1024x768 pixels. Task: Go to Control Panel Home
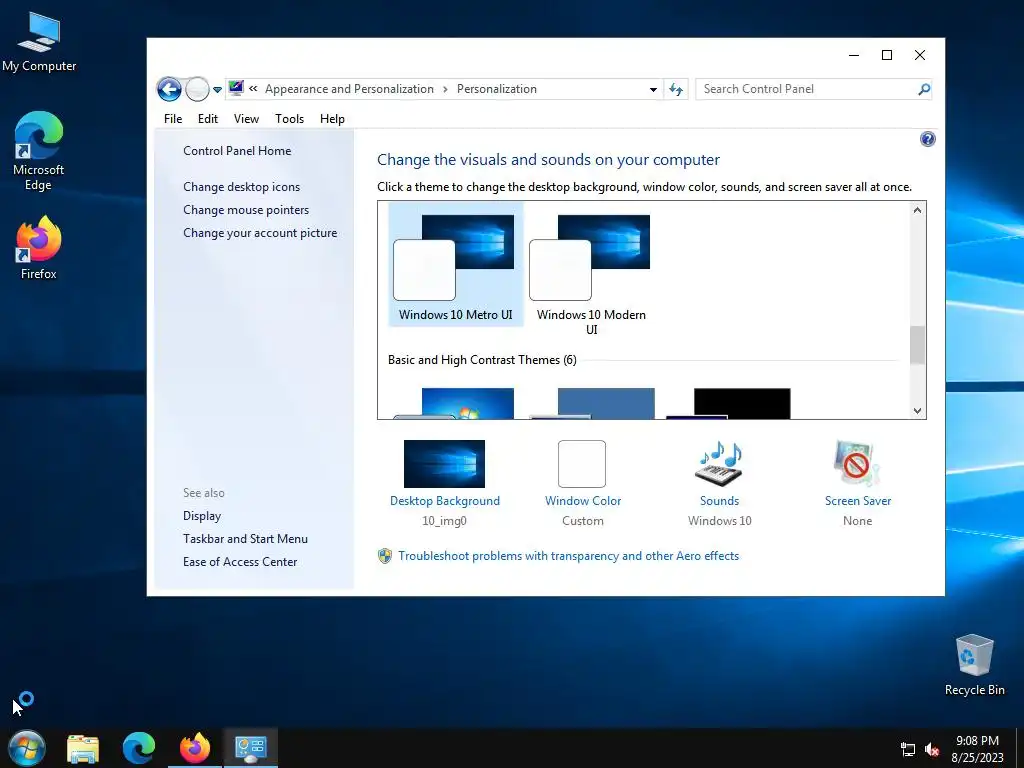click(x=237, y=151)
